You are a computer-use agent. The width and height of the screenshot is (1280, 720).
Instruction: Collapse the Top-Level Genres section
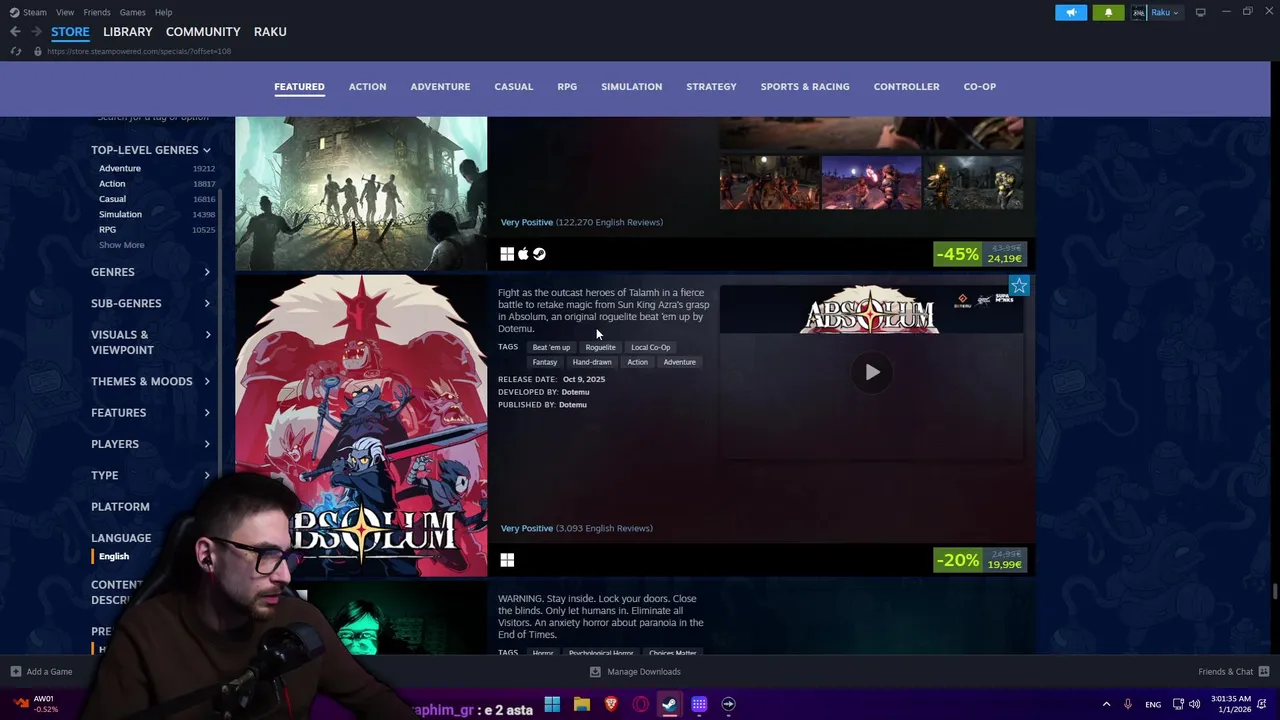coord(151,150)
